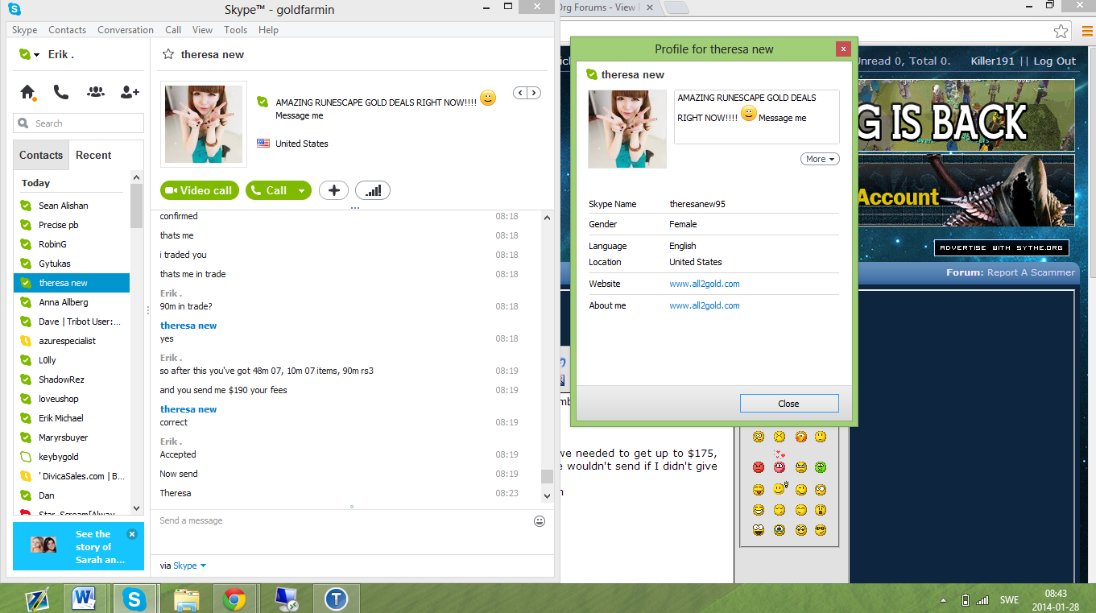Open the Tools menu
1096x613 pixels.
coord(235,30)
